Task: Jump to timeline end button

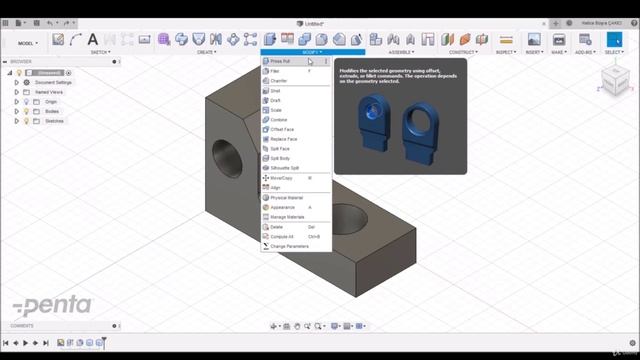Action: (46, 343)
